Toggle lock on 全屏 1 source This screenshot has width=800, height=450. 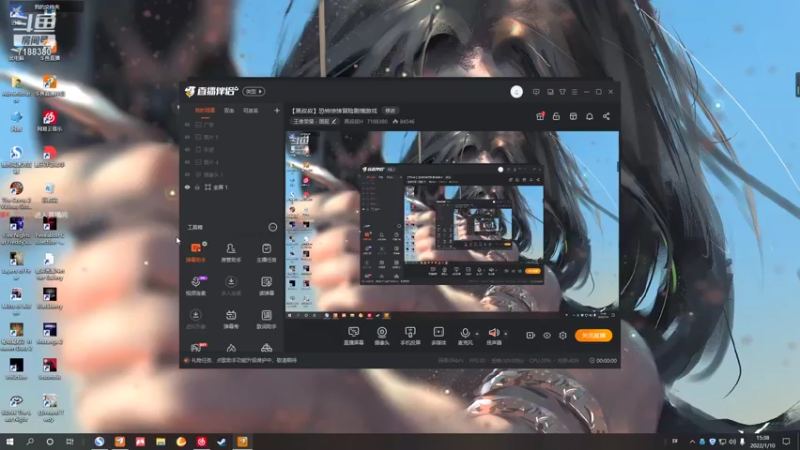[197, 187]
